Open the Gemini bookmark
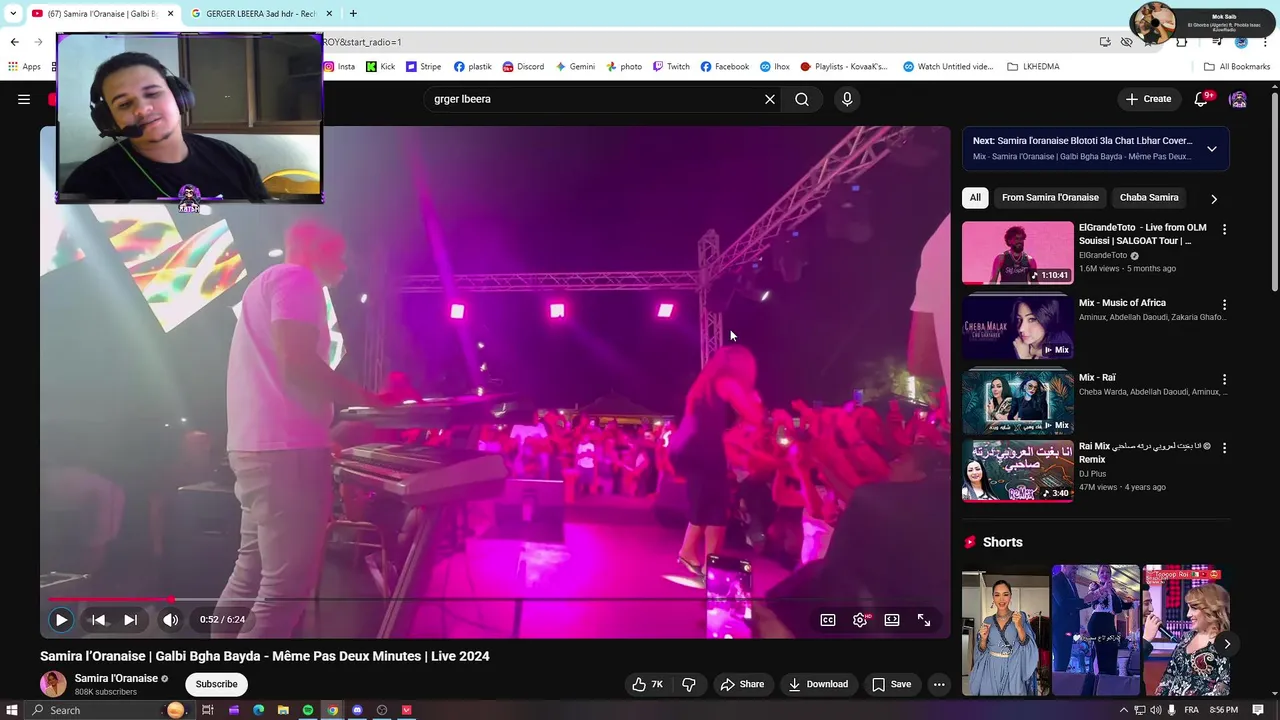Viewport: 1280px width, 720px height. (575, 67)
